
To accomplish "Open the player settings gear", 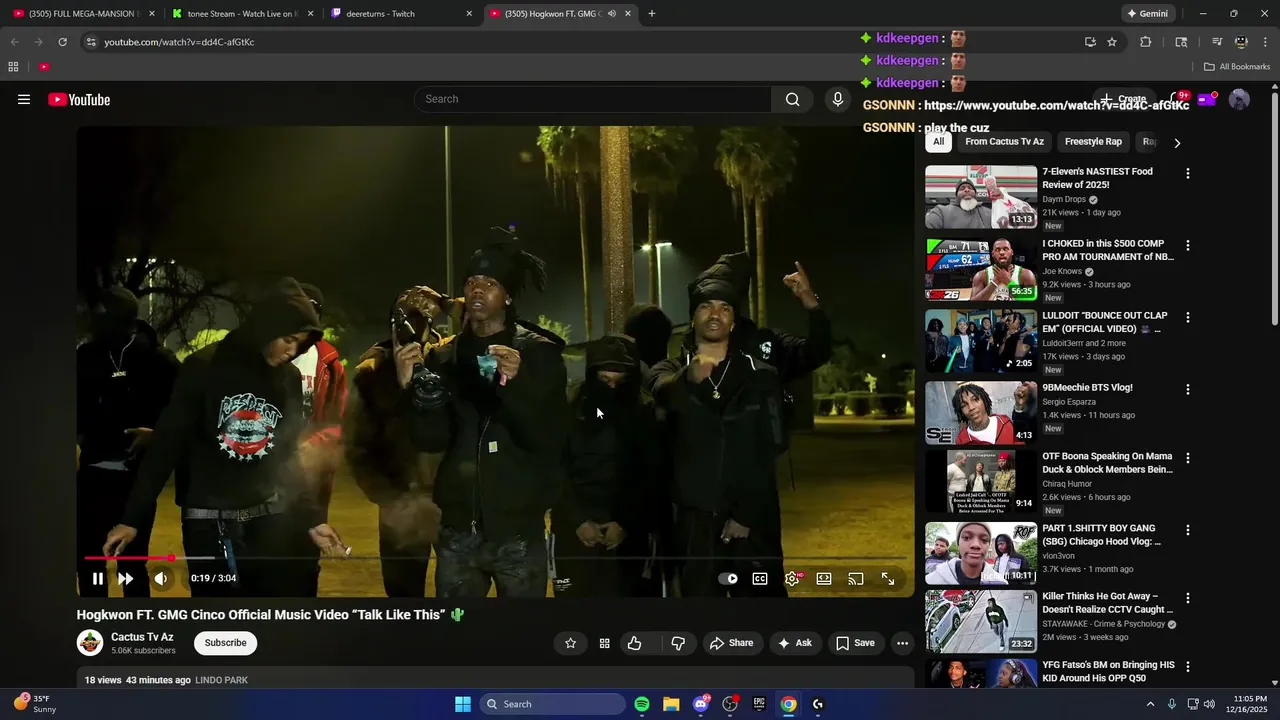I will [x=792, y=578].
